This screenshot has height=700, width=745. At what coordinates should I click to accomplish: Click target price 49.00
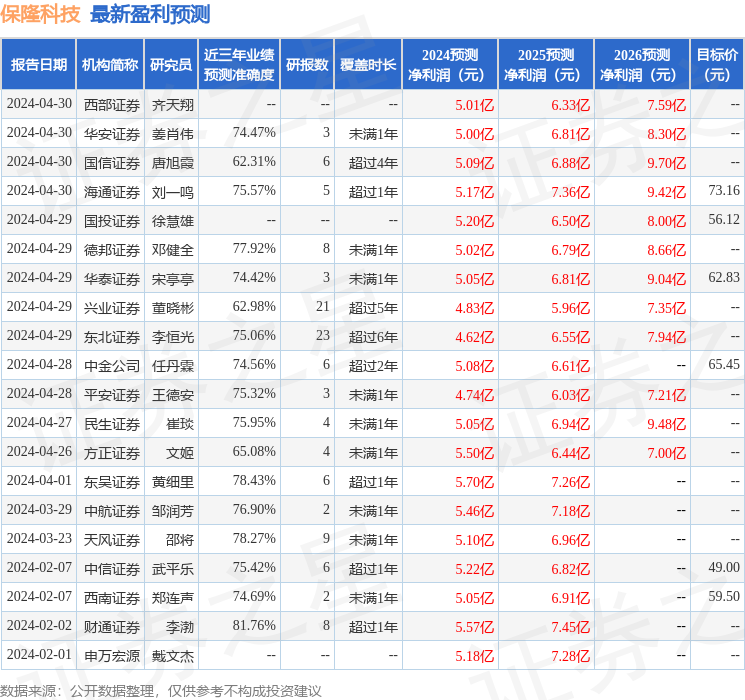click(724, 567)
